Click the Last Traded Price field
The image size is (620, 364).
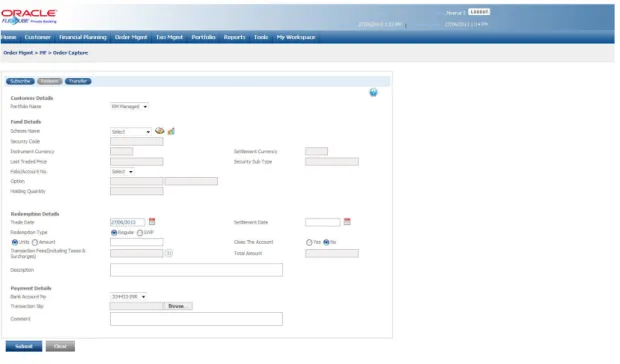(136, 162)
